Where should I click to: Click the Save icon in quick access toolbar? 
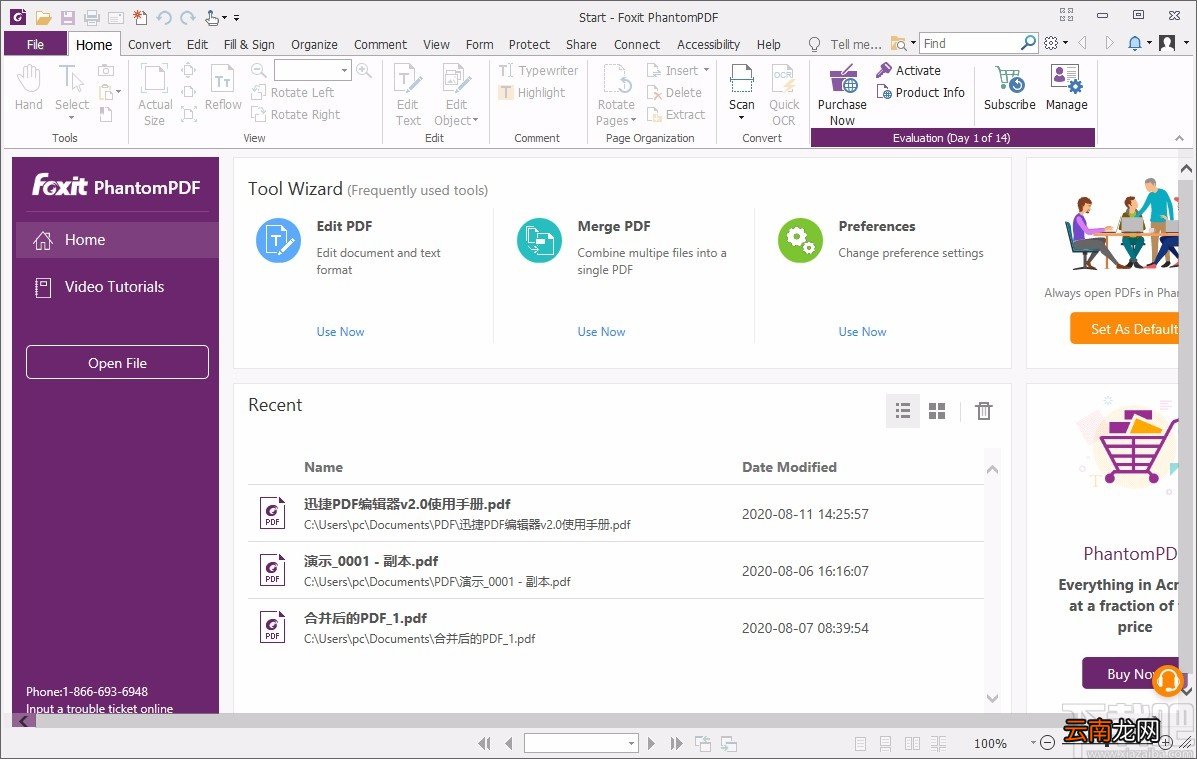[68, 17]
